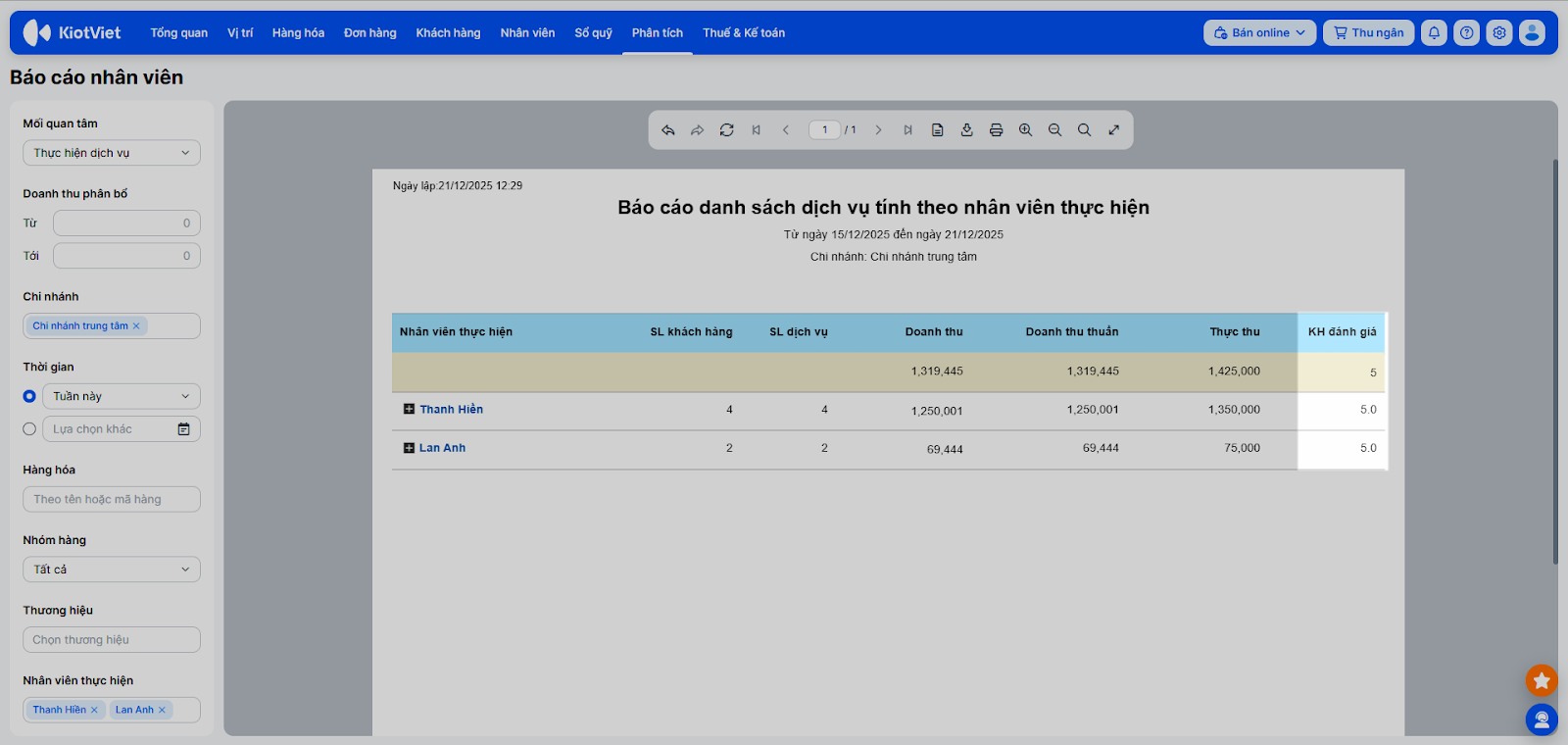
Task: Open the Bán online dropdown
Action: (1259, 32)
